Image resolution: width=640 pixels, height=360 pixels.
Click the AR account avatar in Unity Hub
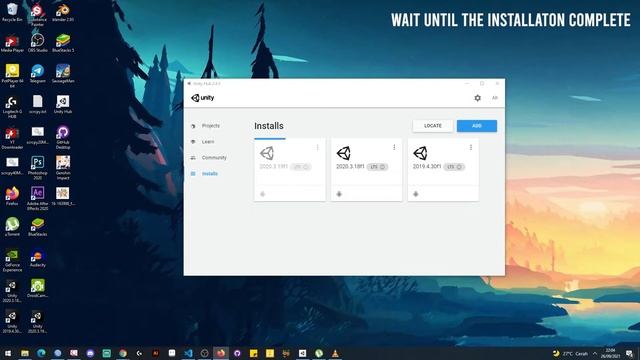point(495,98)
